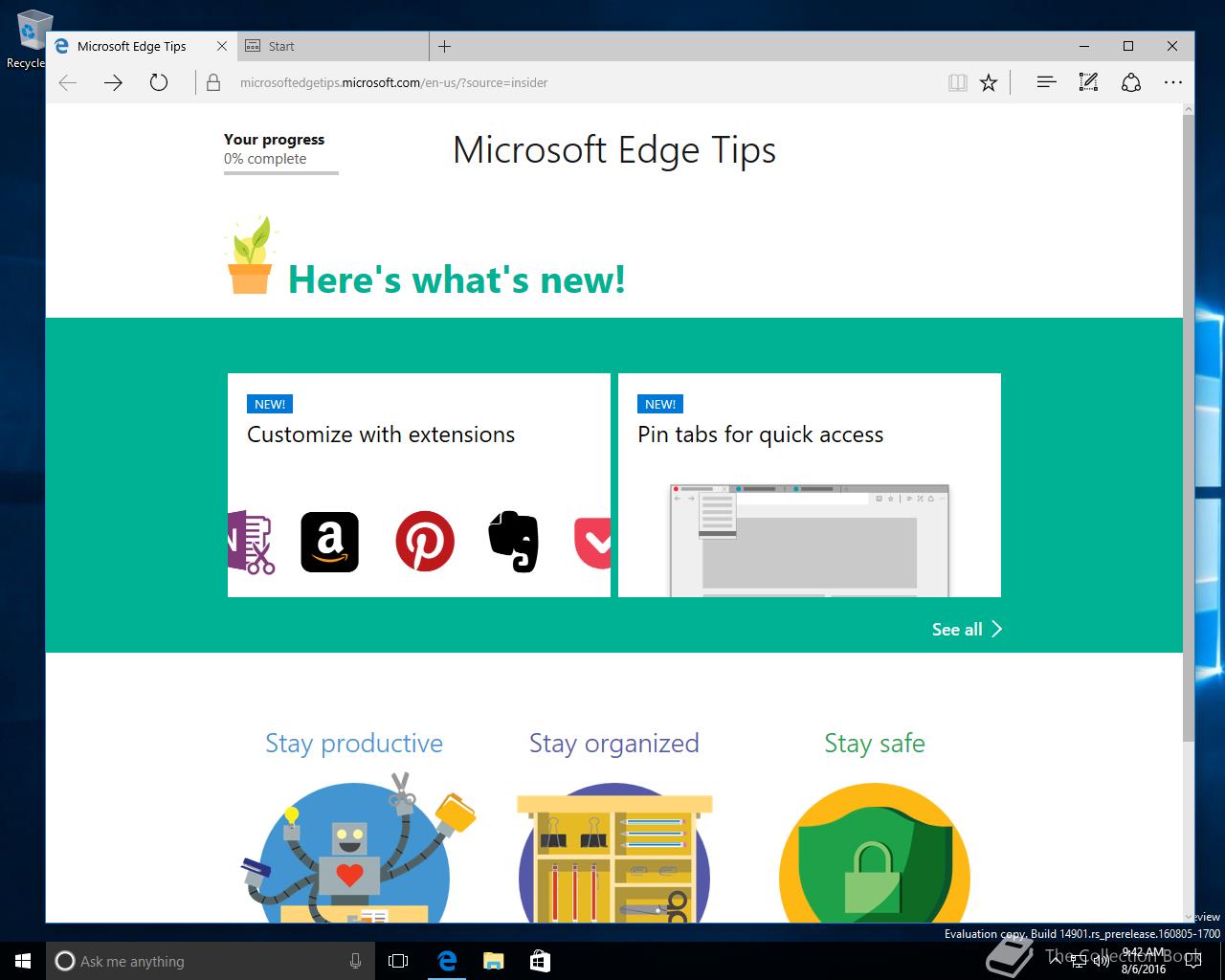Viewport: 1225px width, 980px height.
Task: Switch to the Start tab
Action: pos(331,46)
